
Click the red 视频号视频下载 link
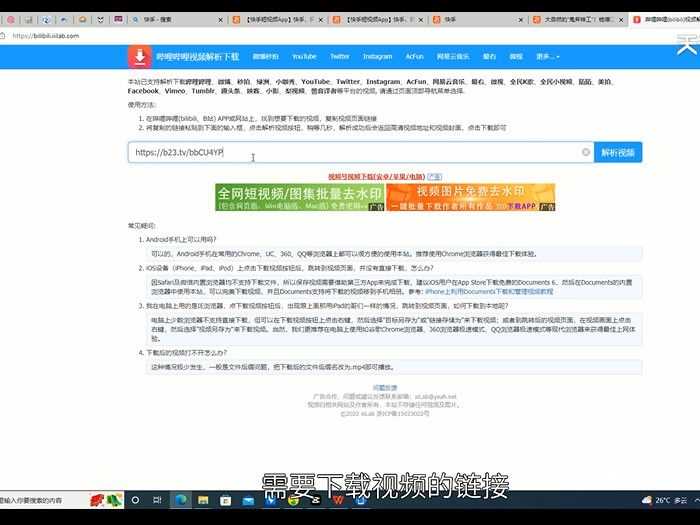[376, 177]
